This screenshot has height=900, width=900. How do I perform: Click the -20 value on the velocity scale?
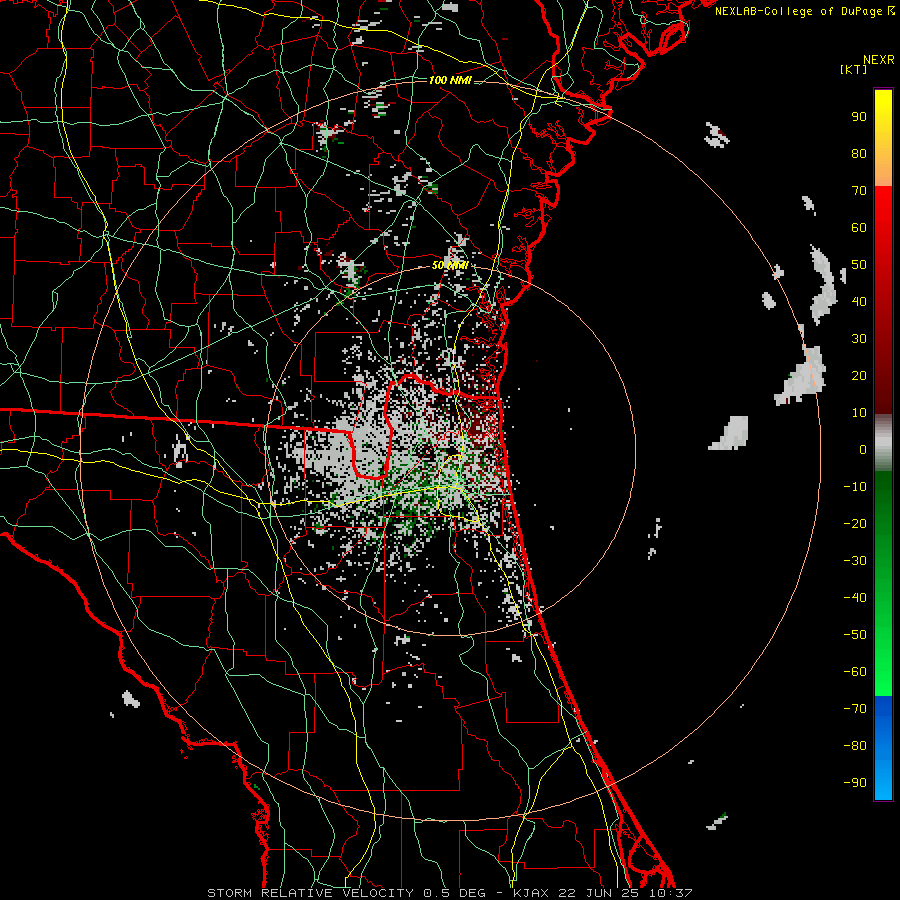855,524
